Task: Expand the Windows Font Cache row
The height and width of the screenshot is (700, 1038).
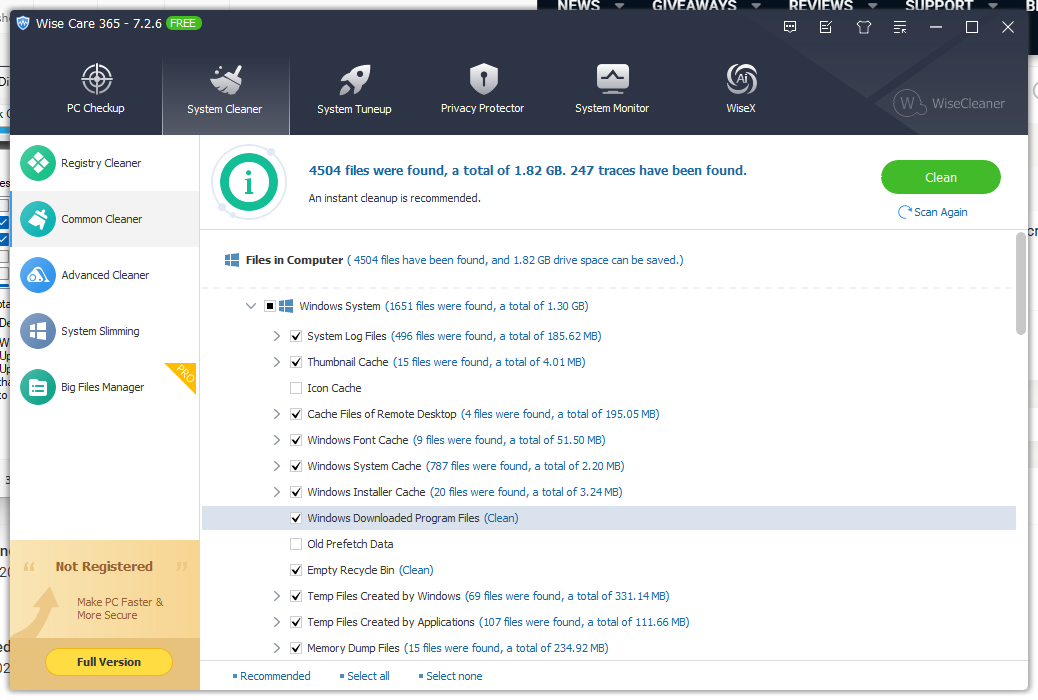Action: pyautogui.click(x=277, y=440)
